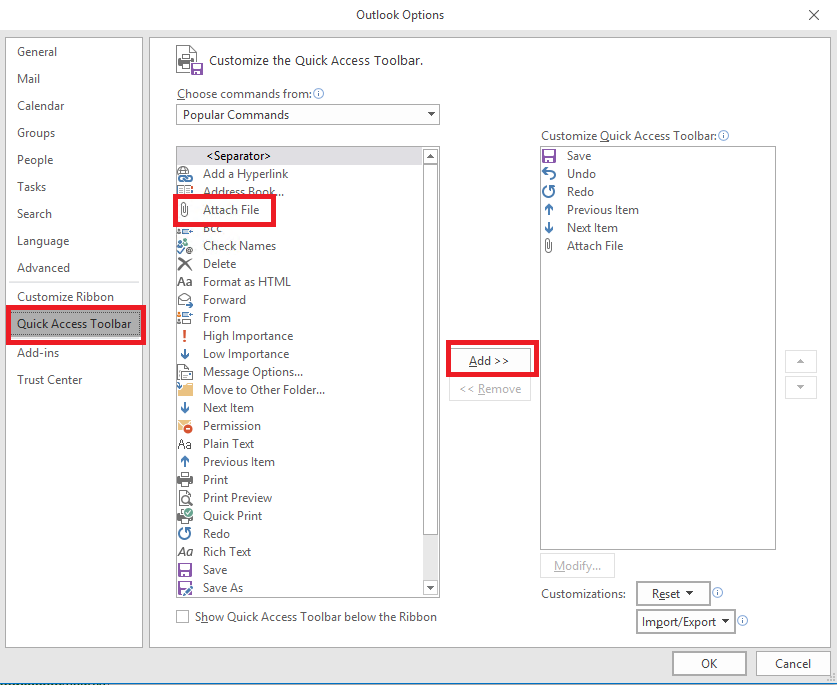Select the From command icon
This screenshot has width=837, height=685.
pyautogui.click(x=185, y=318)
